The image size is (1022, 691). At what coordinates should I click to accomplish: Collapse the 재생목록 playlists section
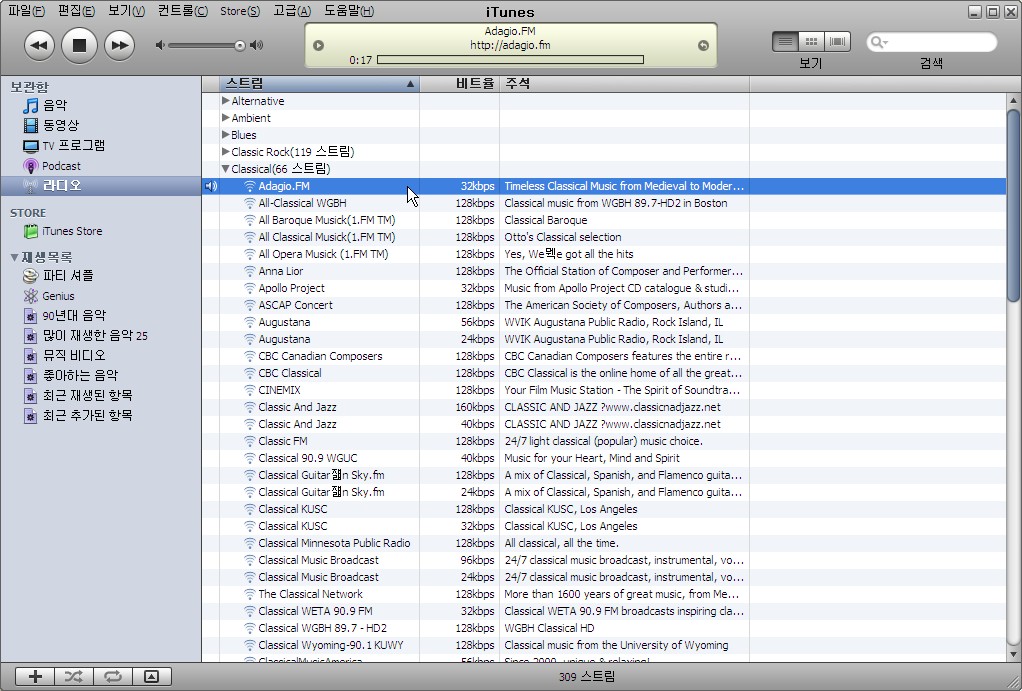click(x=14, y=257)
